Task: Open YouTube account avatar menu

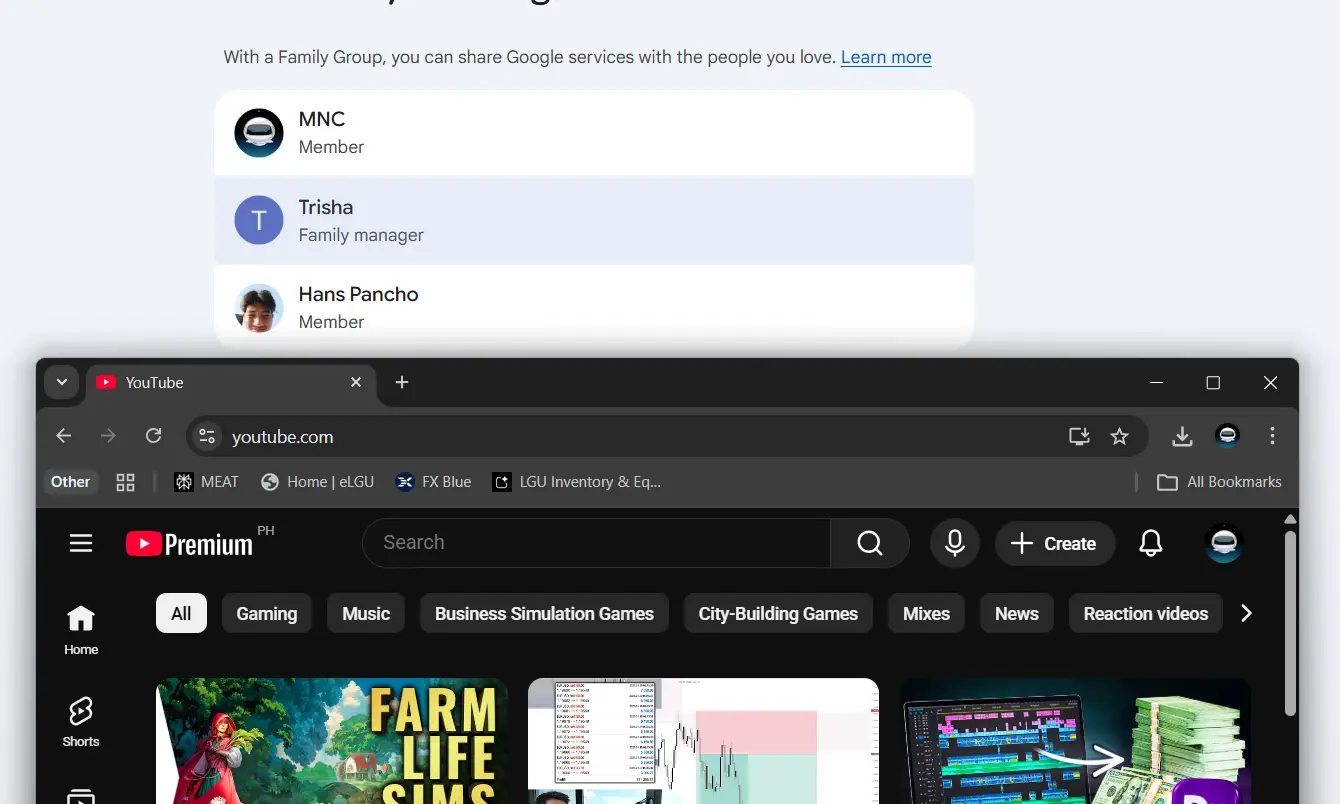Action: click(1224, 543)
